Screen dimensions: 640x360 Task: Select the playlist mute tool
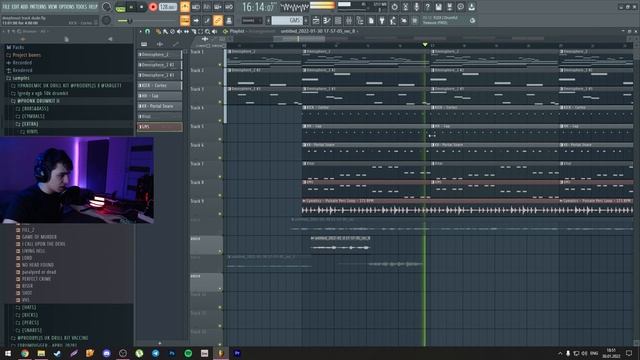tap(179, 31)
